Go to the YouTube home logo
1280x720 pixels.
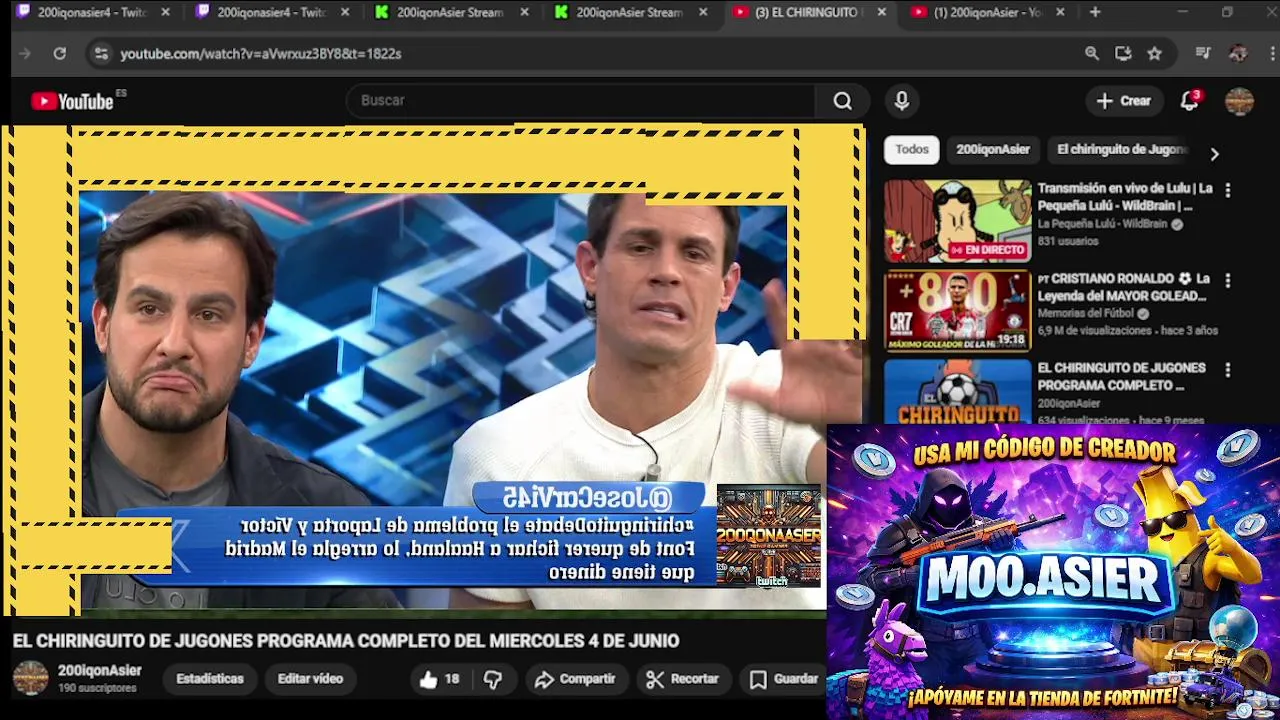[x=72, y=101]
